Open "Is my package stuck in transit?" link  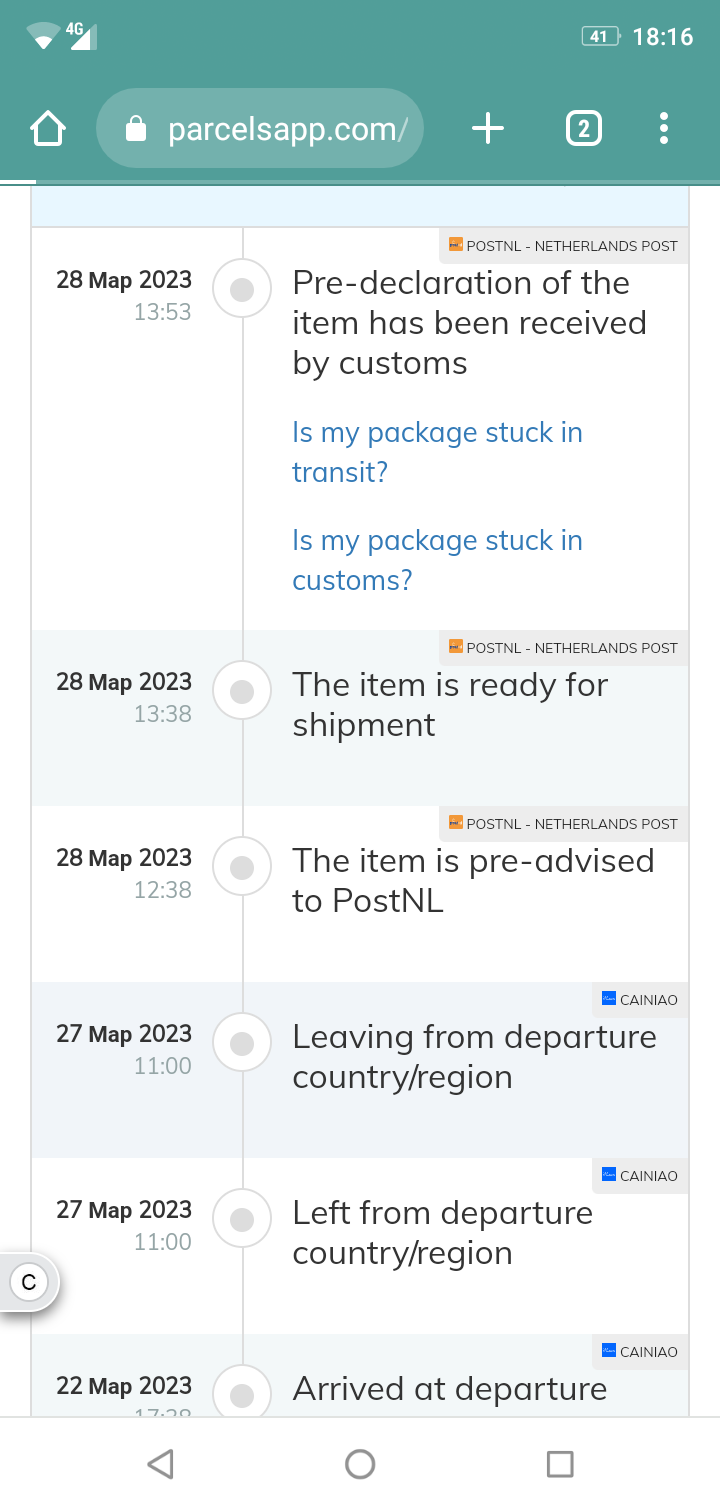[x=437, y=452]
